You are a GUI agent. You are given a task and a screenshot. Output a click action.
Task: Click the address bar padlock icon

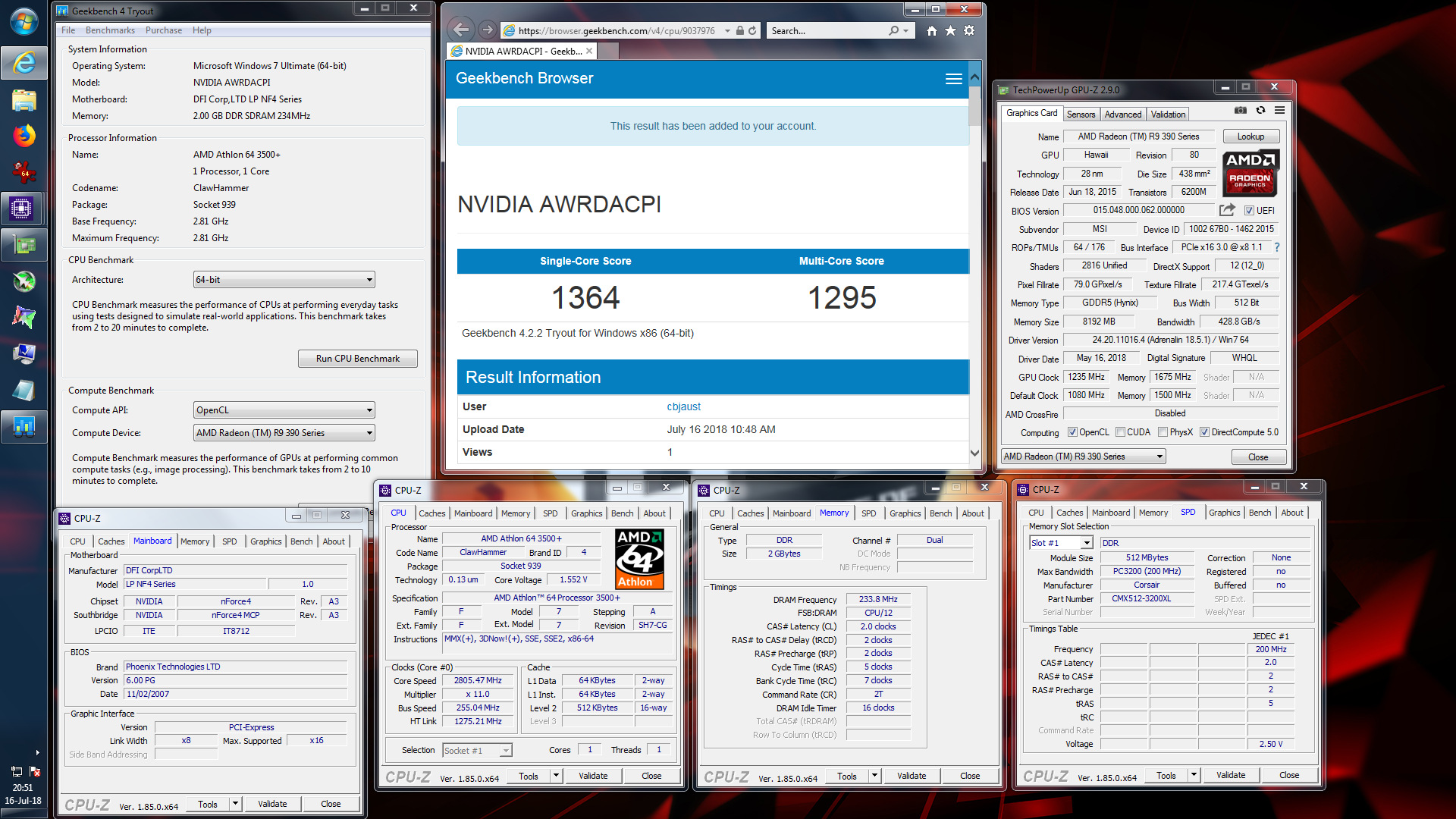[x=739, y=31]
